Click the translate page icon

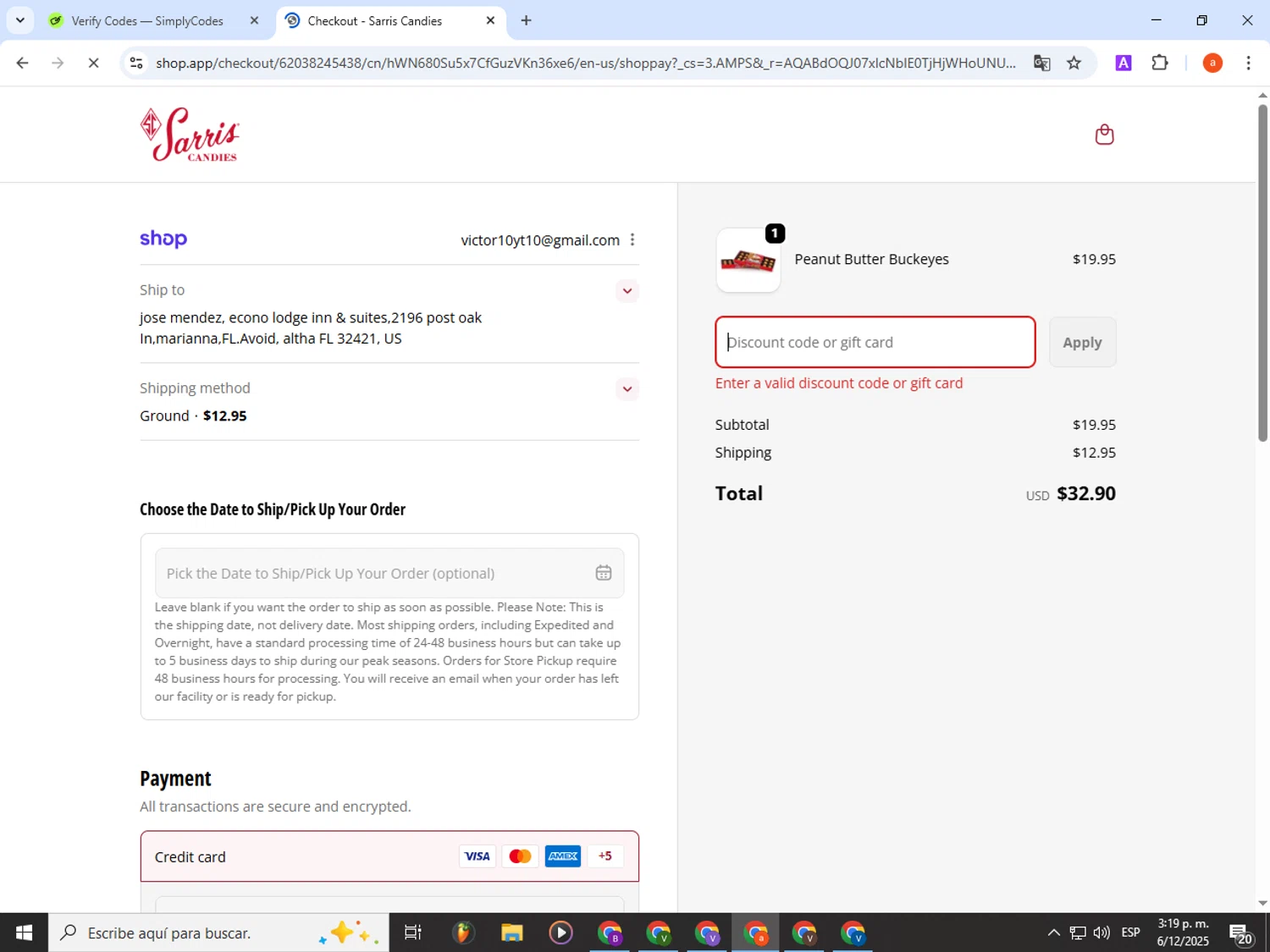1041,63
